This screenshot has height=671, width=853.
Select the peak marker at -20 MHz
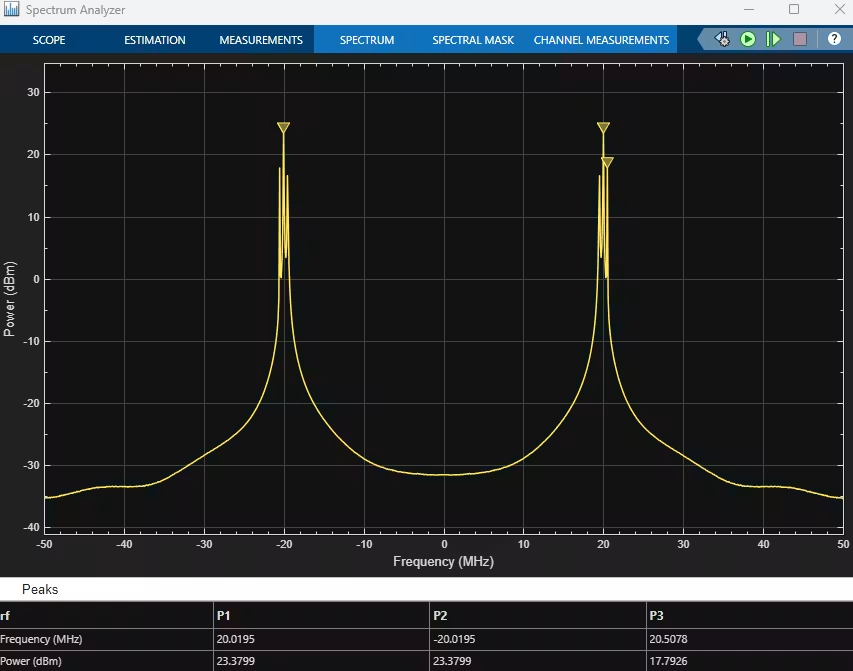[x=283, y=127]
